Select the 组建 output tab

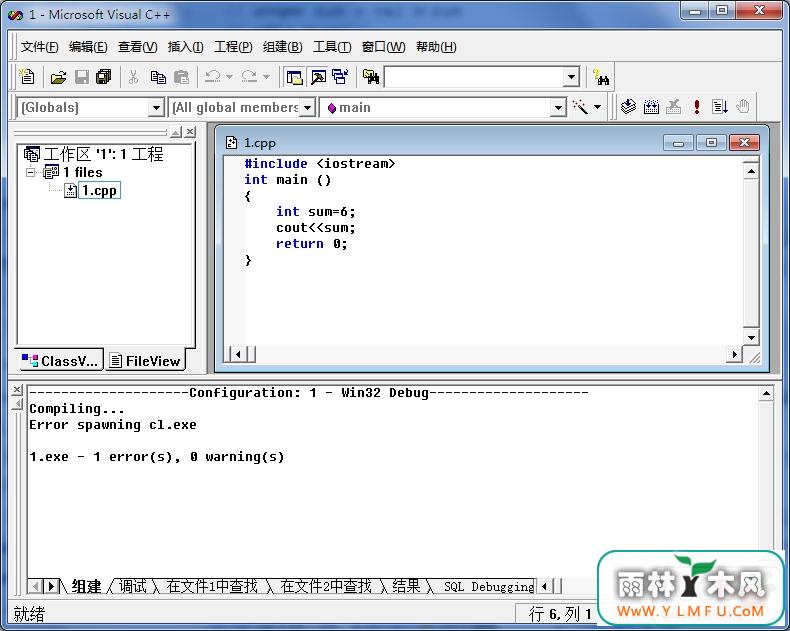point(86,586)
